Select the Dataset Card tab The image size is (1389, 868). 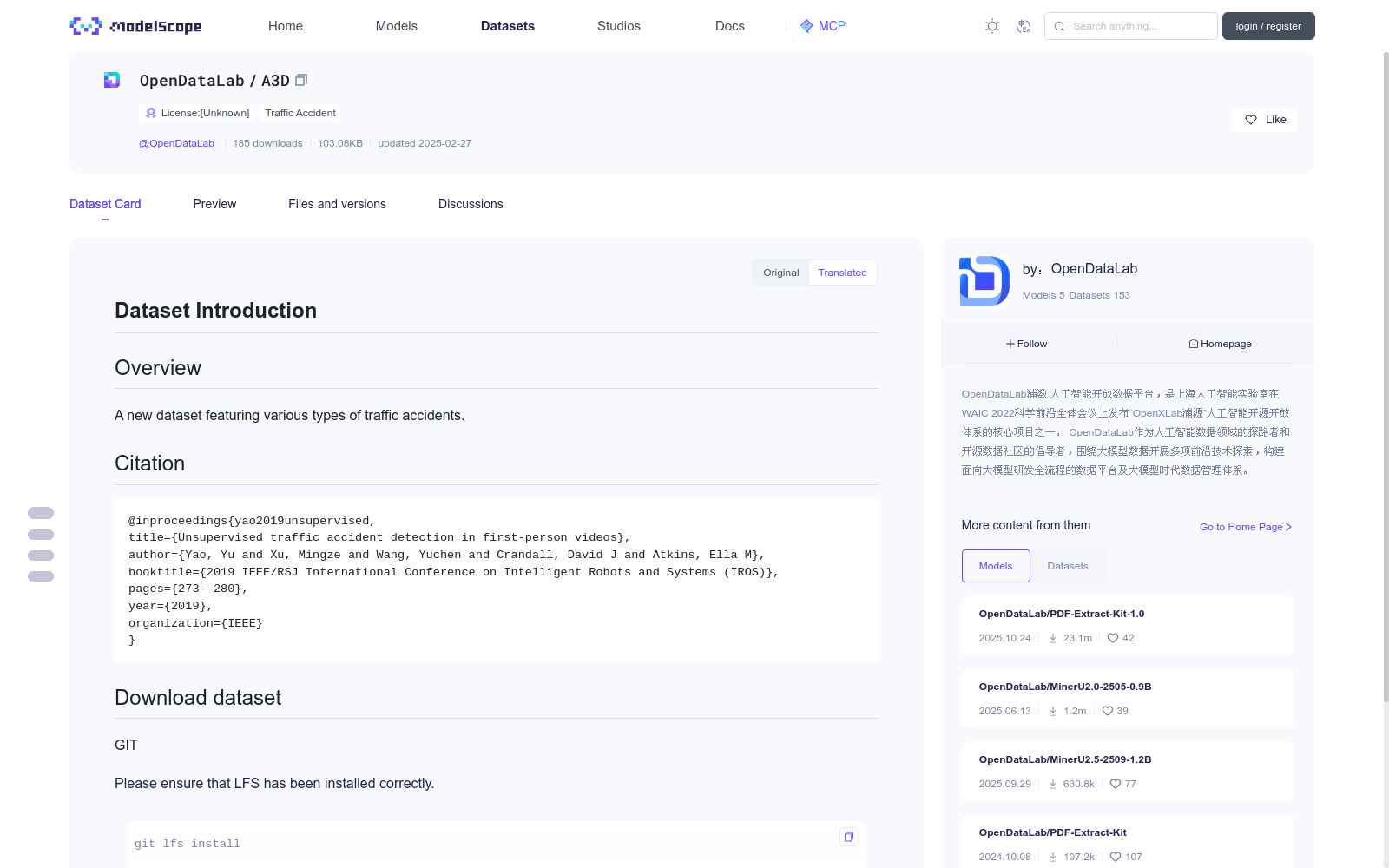tap(105, 204)
